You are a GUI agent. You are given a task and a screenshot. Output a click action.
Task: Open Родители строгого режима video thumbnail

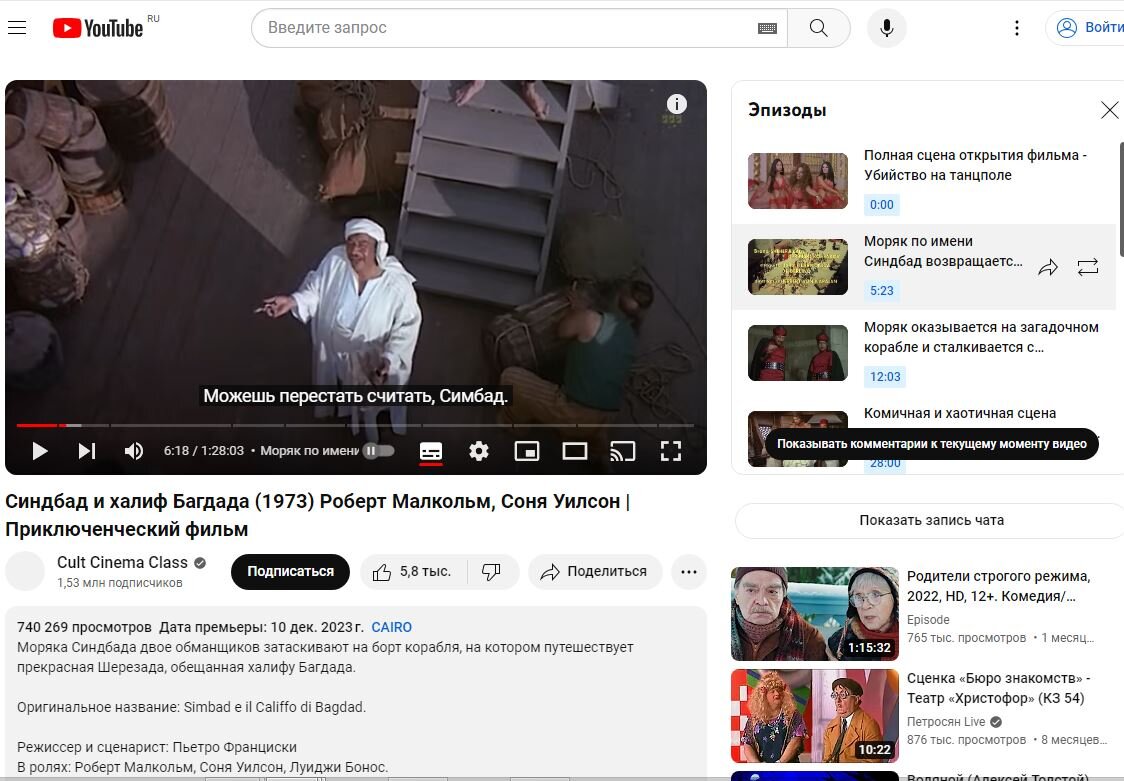click(x=814, y=613)
